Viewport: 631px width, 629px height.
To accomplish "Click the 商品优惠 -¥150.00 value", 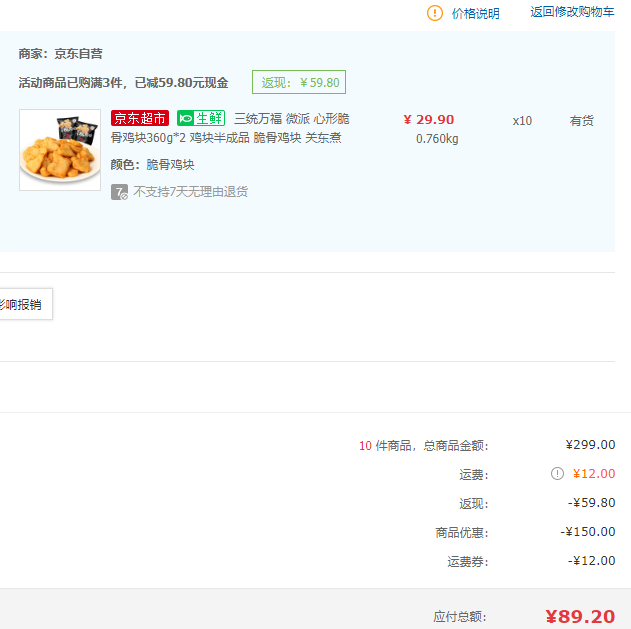I will click(588, 532).
